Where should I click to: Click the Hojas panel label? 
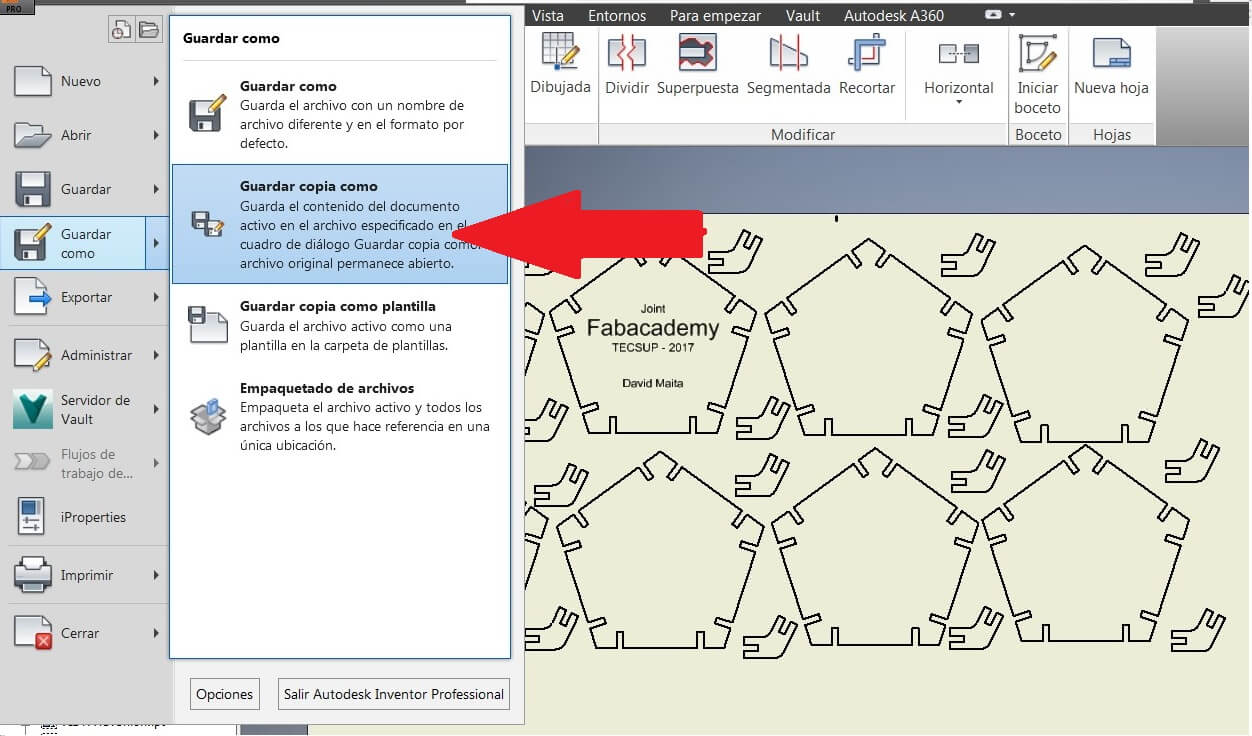pyautogui.click(x=1111, y=134)
